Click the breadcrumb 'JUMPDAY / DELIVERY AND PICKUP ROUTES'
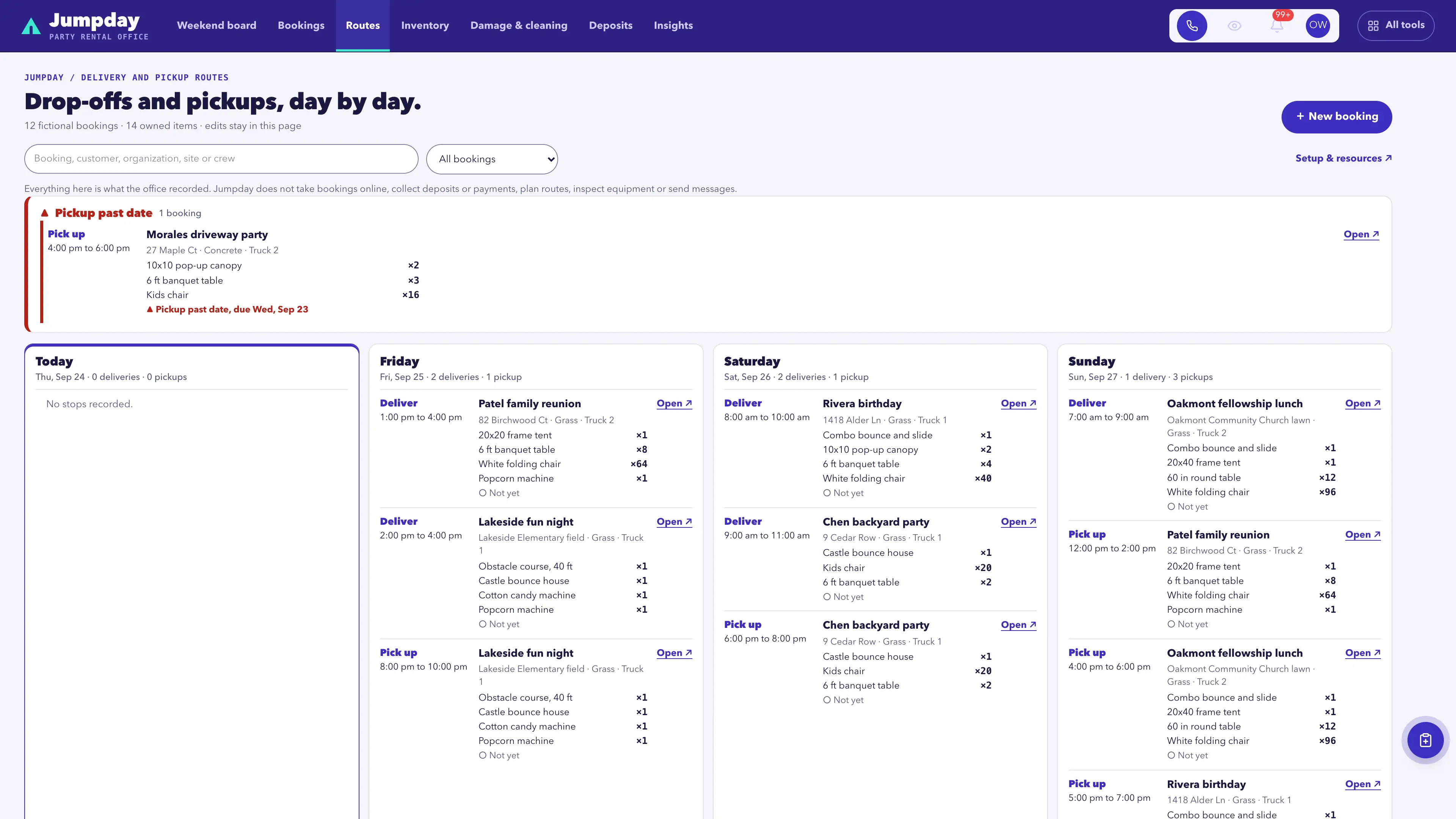1456x819 pixels. [x=127, y=77]
